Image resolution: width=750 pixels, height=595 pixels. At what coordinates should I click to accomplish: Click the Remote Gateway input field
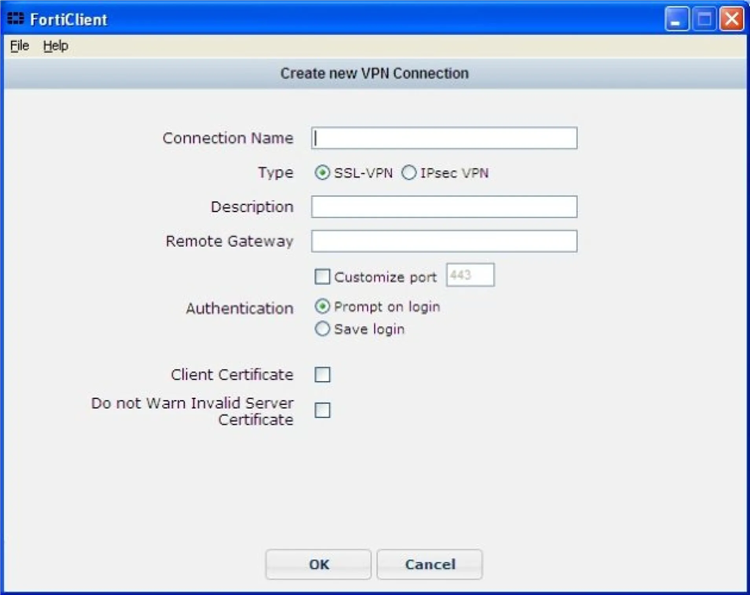[444, 241]
